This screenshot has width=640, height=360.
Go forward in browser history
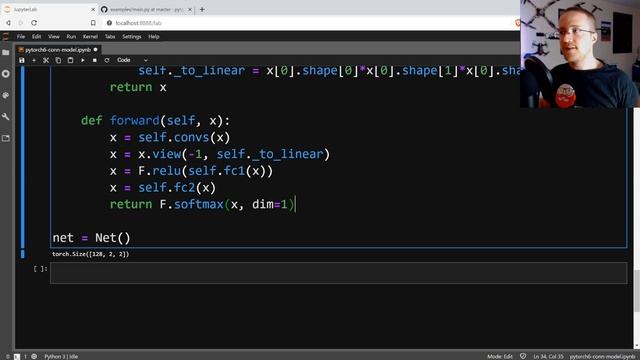(21, 23)
